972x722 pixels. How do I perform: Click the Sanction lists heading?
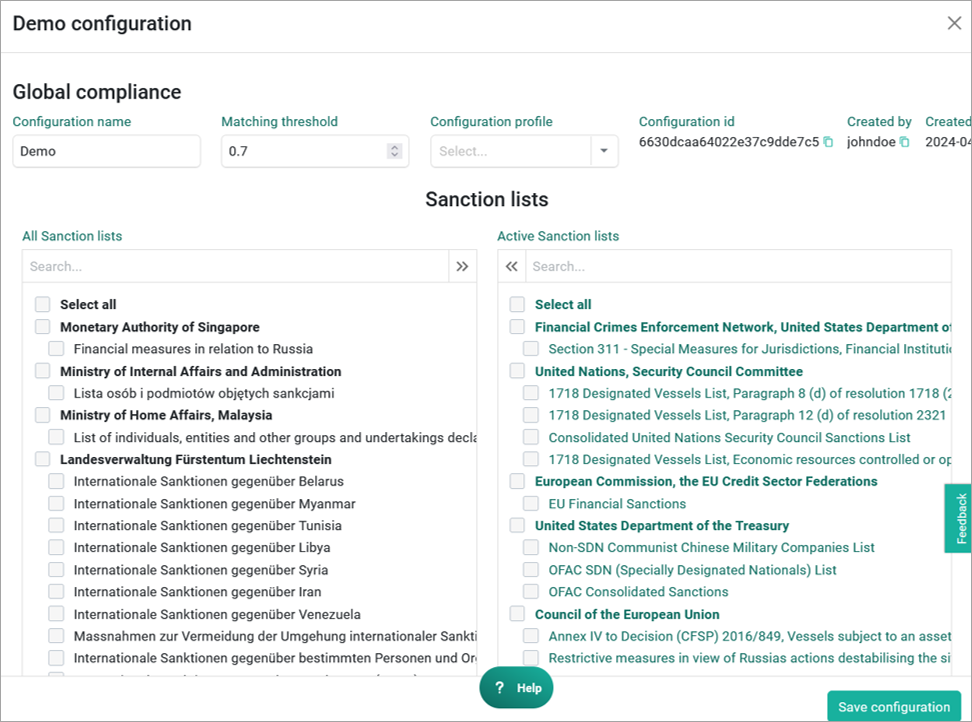click(x=487, y=200)
